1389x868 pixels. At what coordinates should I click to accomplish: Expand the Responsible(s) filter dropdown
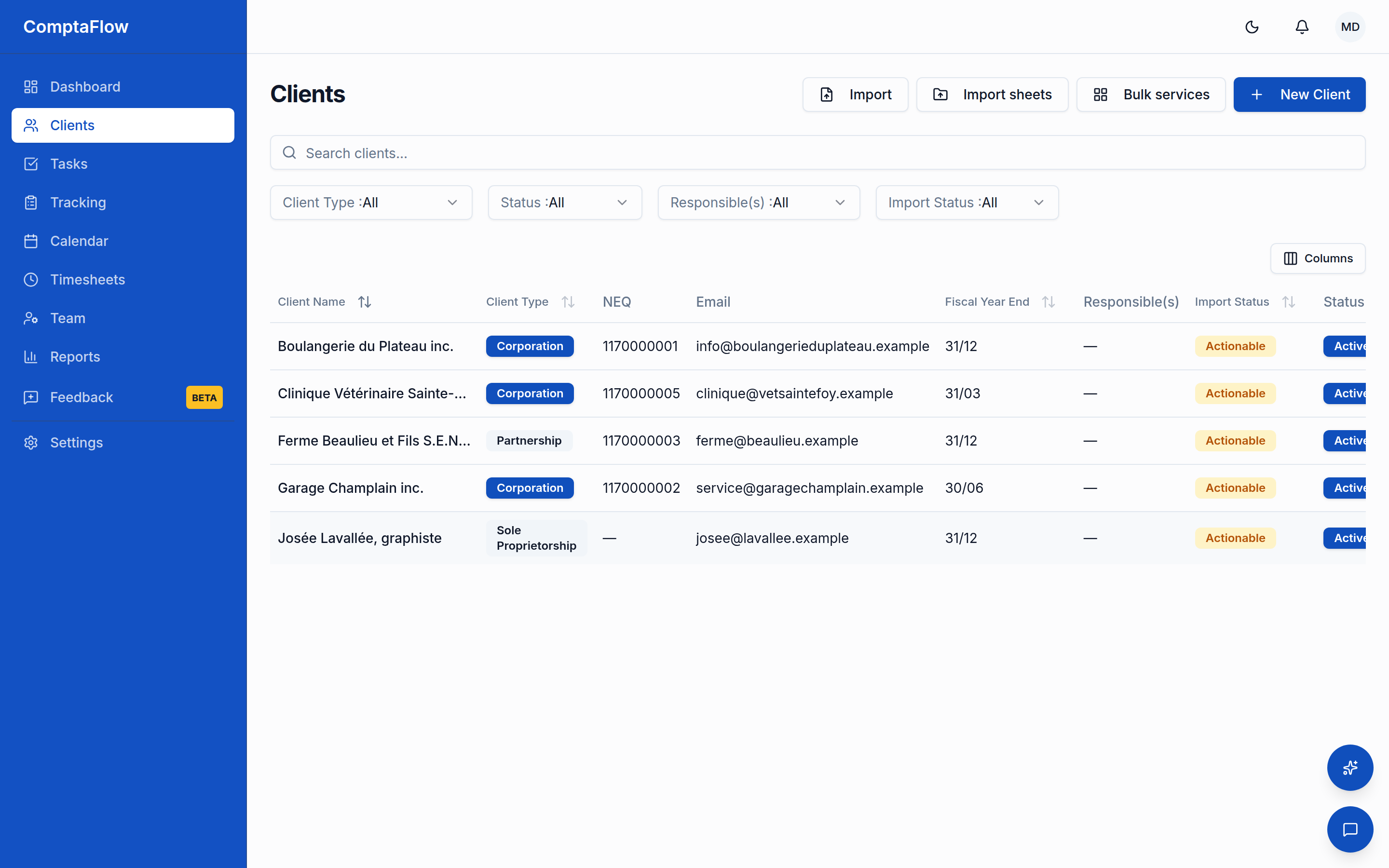(758, 202)
